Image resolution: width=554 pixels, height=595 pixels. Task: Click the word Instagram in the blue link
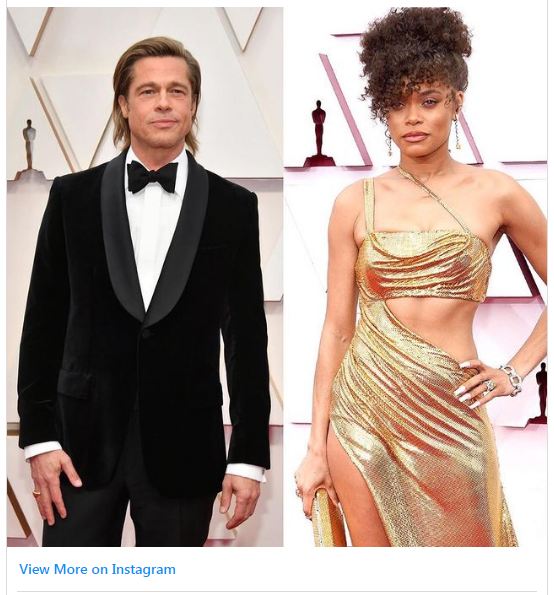click(143, 569)
